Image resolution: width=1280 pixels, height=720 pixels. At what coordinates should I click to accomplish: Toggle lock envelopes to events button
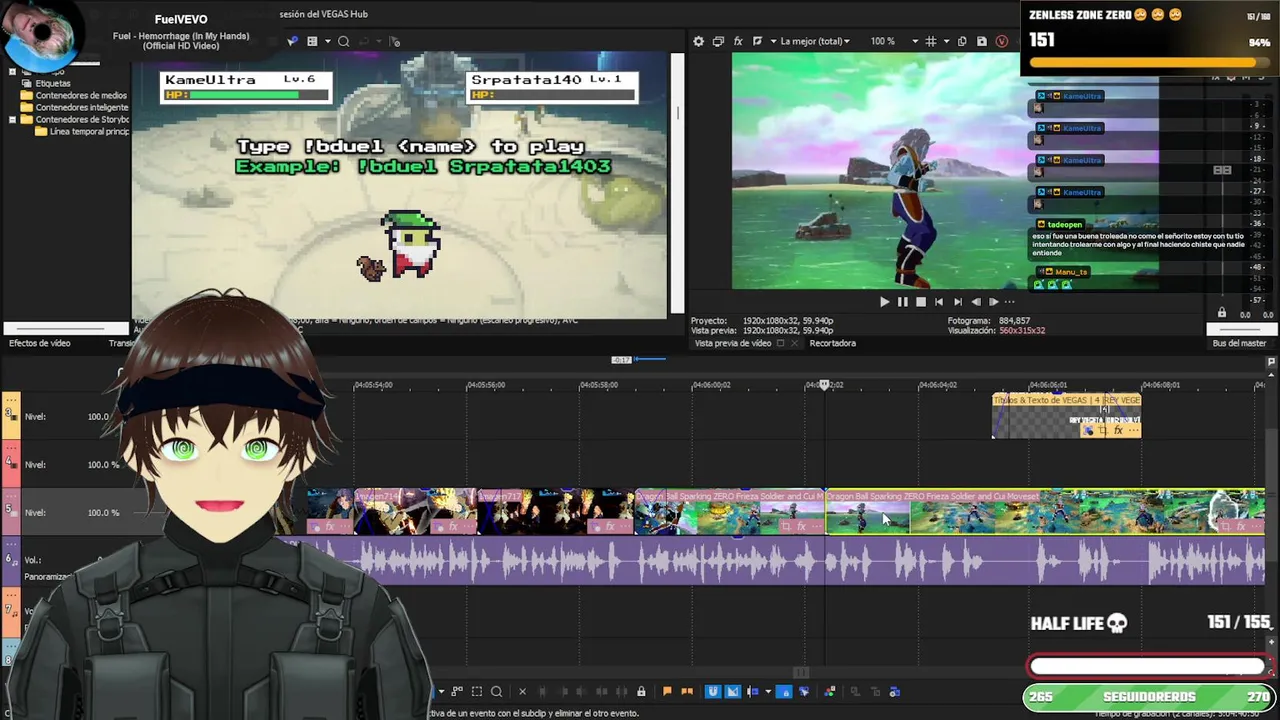[785, 691]
